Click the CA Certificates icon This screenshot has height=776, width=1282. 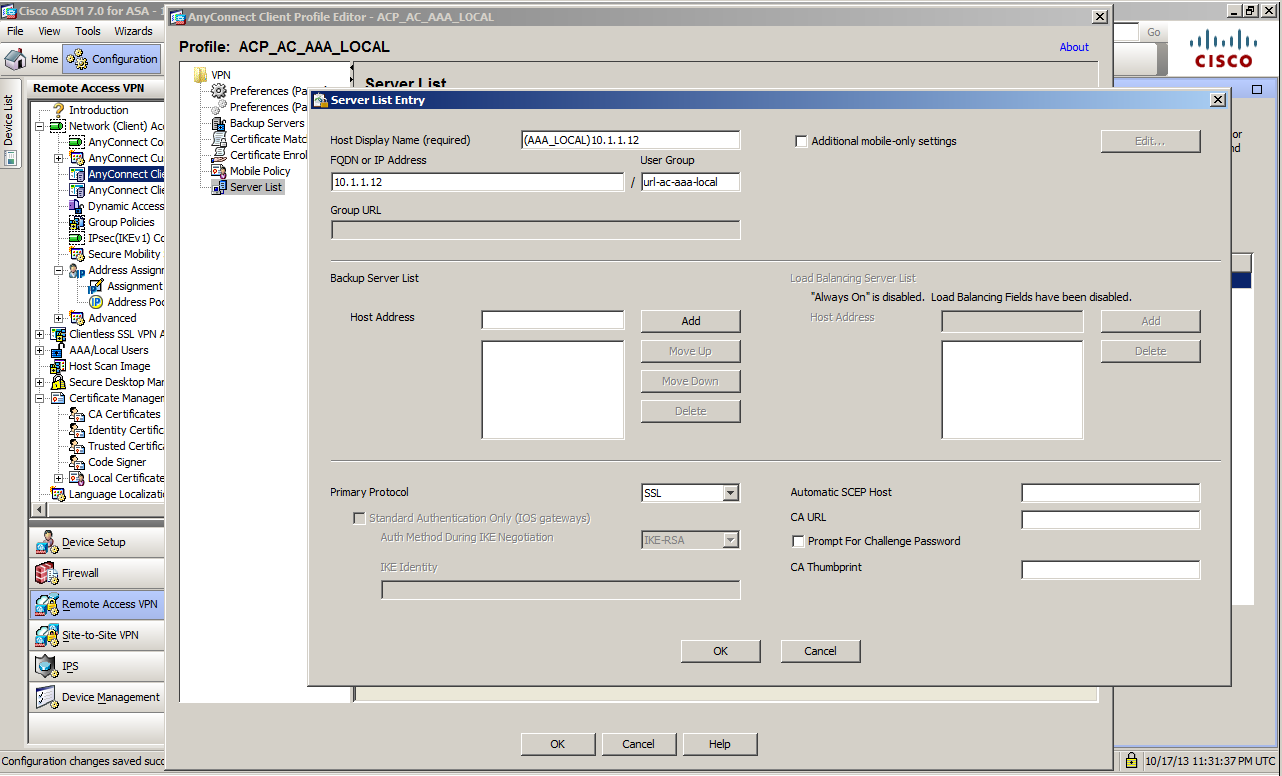click(77, 414)
